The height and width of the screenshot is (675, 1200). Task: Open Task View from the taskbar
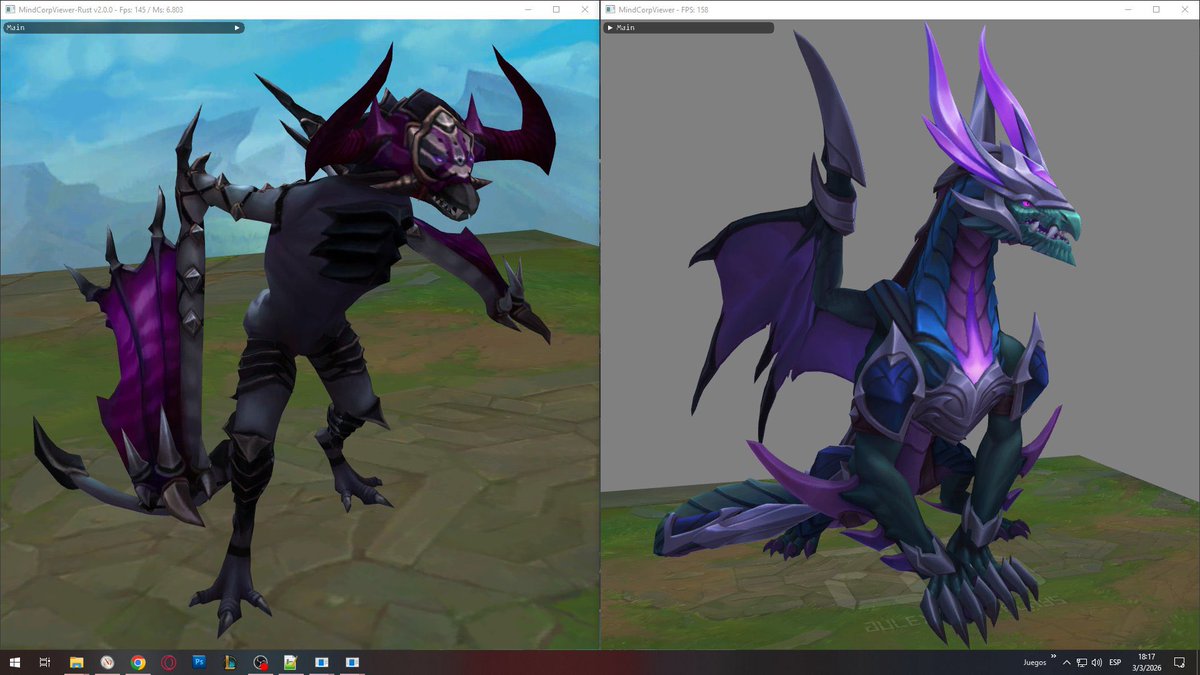tap(45, 662)
